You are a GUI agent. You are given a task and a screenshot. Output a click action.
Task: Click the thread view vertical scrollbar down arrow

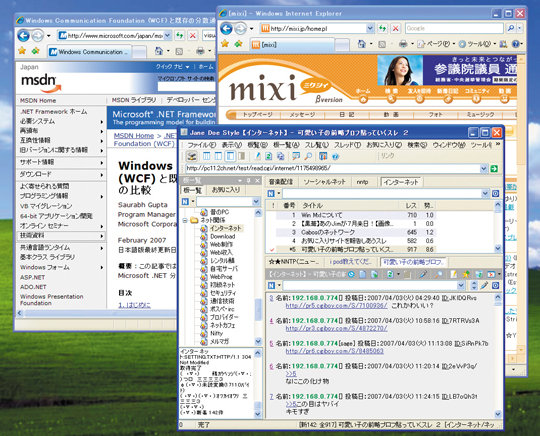(x=498, y=414)
